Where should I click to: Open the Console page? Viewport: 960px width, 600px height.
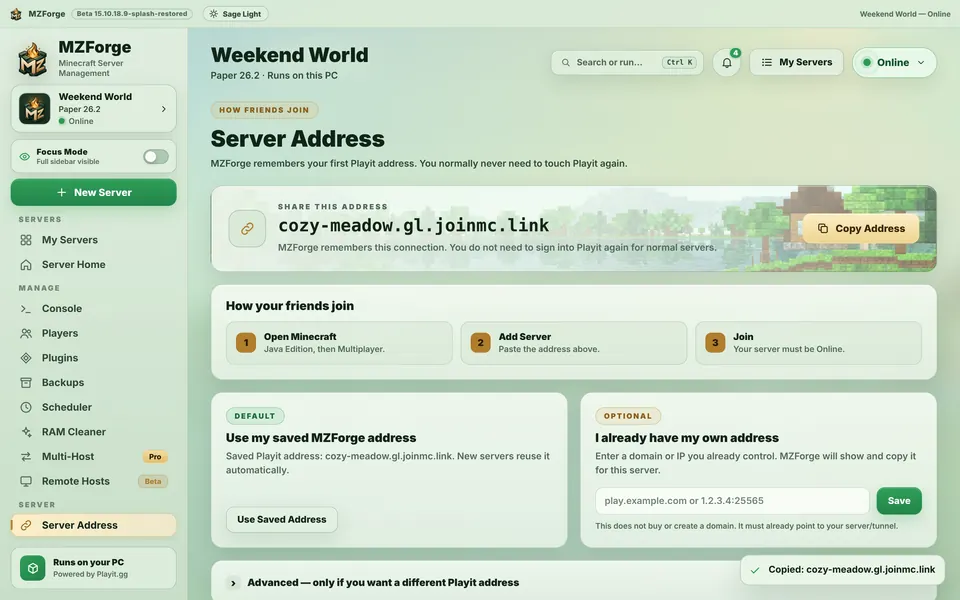coord(93,309)
